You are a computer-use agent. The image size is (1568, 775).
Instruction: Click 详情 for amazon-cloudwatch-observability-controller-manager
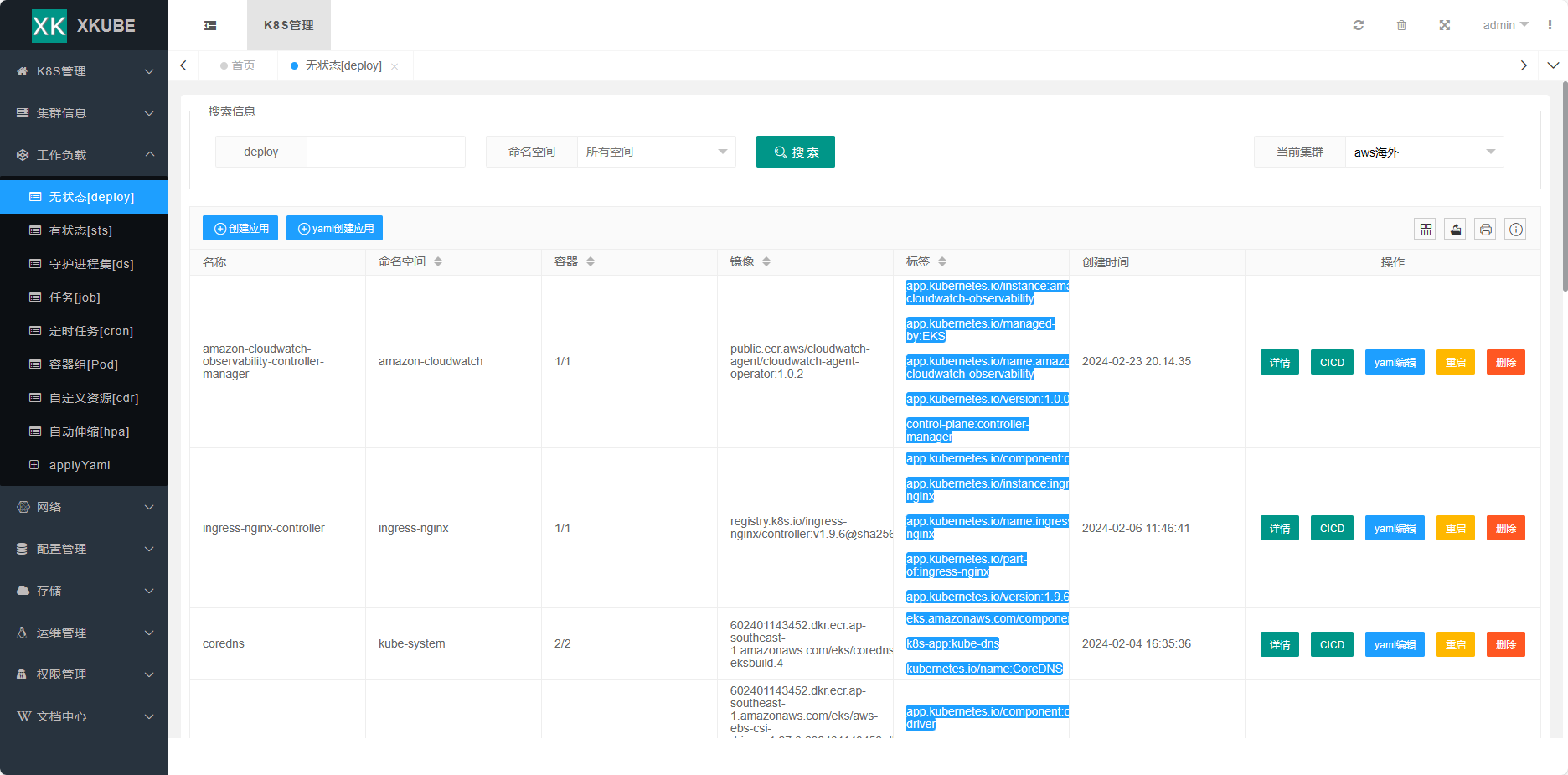point(1280,362)
